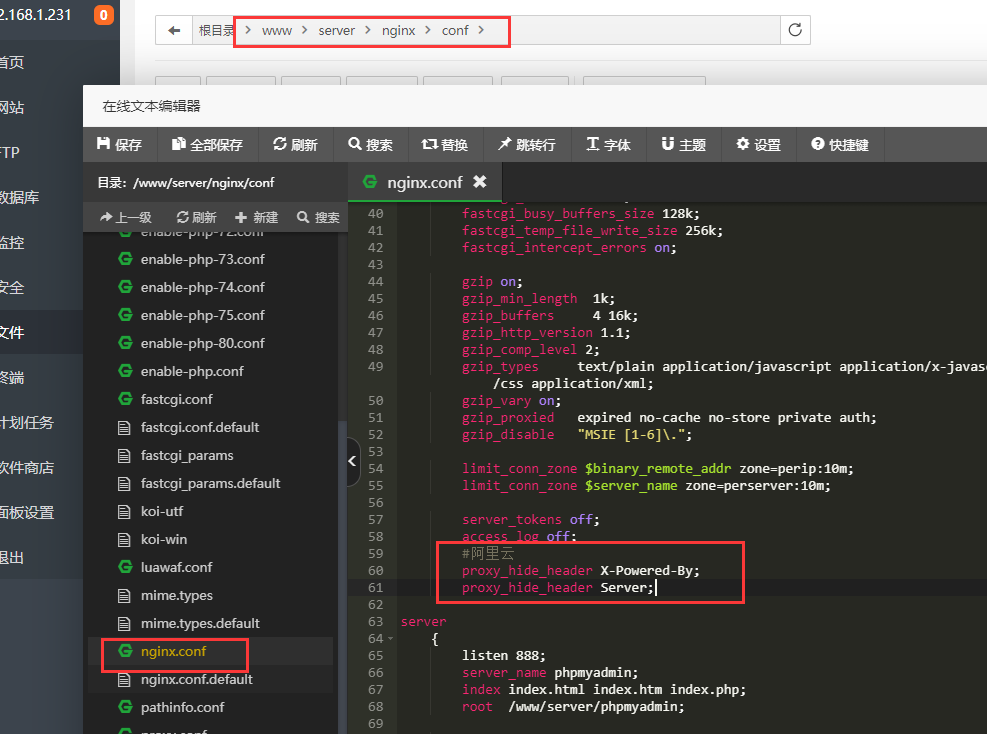Click the reload icon in path bar
Screen dimensions: 987x734
coord(795,30)
